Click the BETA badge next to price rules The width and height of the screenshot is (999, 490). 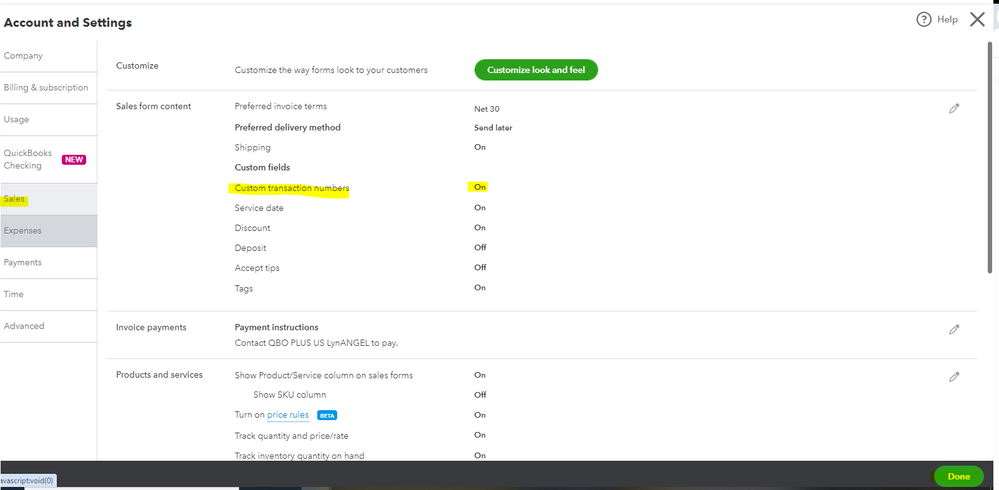click(x=327, y=415)
